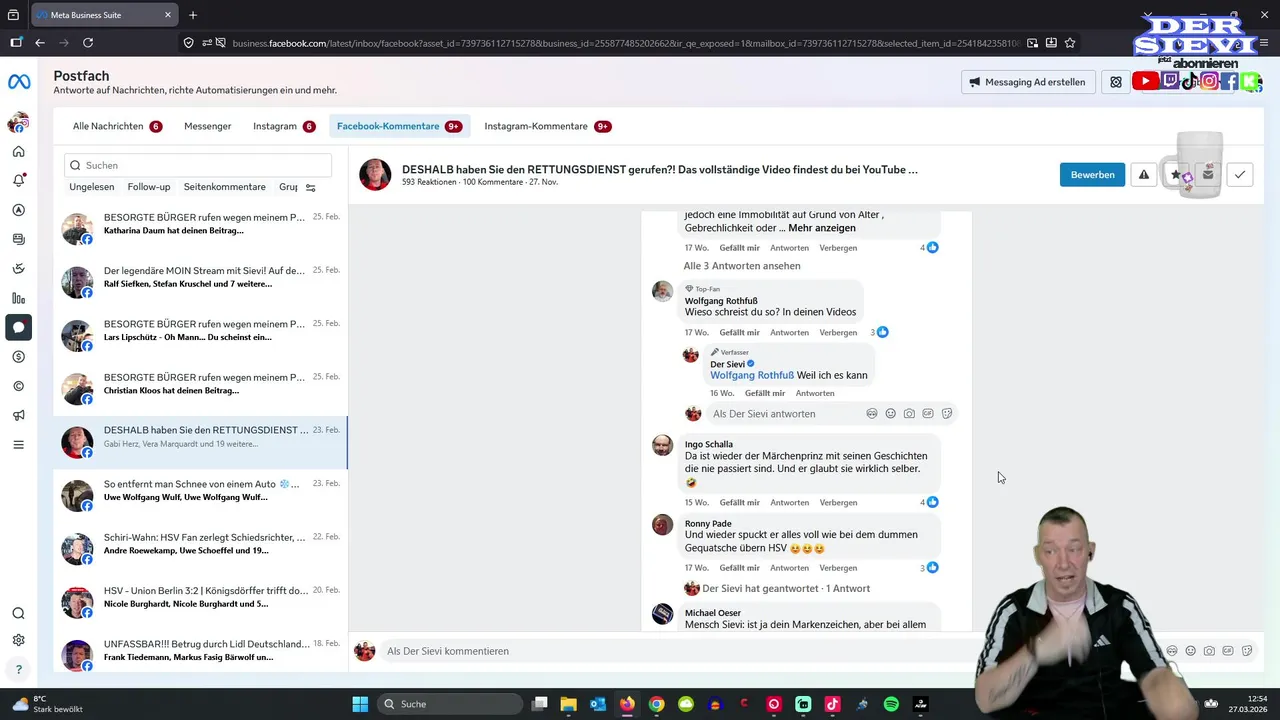Open the Schiri-Wahn HSV Fan conversation

pos(200,550)
